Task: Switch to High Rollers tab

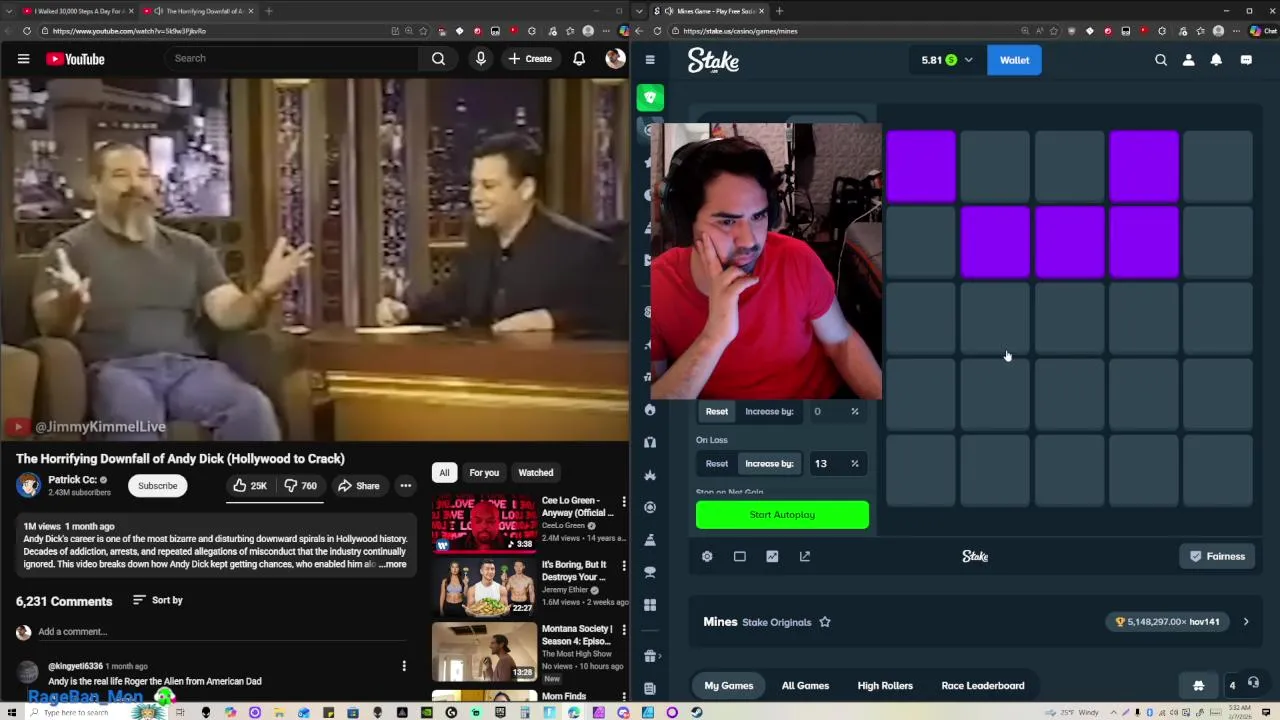Action: pos(885,686)
